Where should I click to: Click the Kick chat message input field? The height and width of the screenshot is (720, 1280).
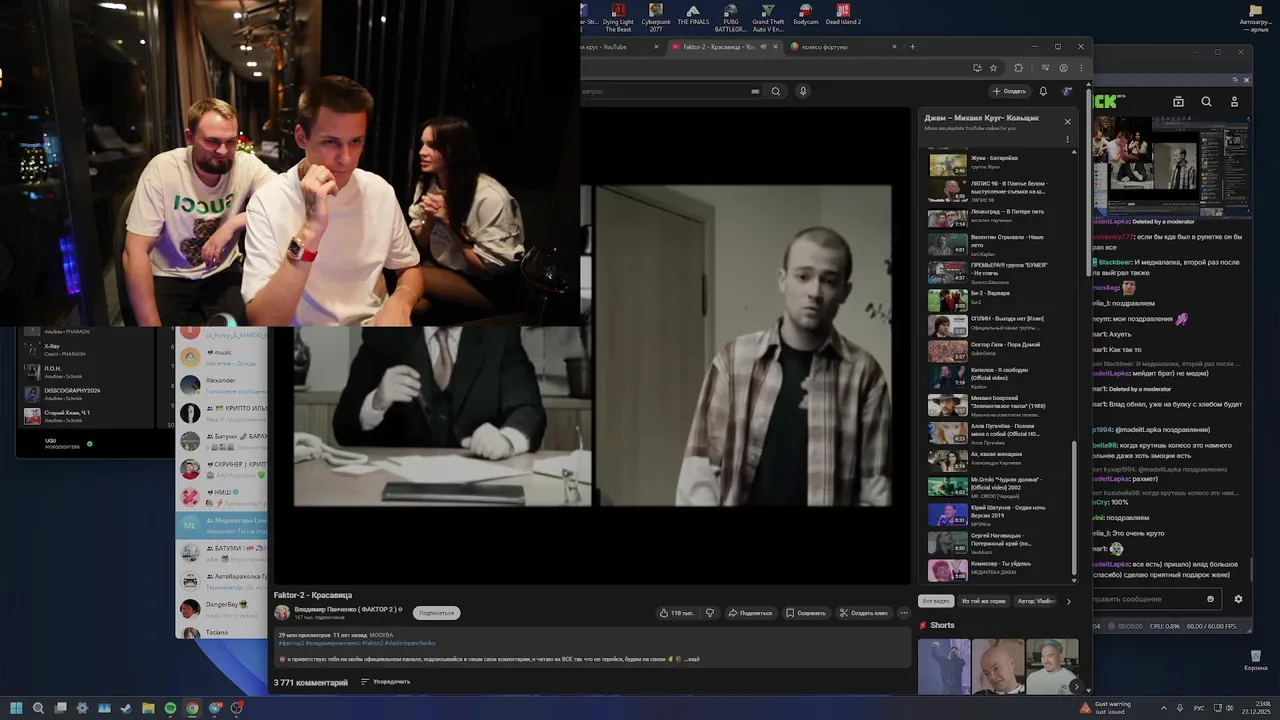(x=1155, y=599)
